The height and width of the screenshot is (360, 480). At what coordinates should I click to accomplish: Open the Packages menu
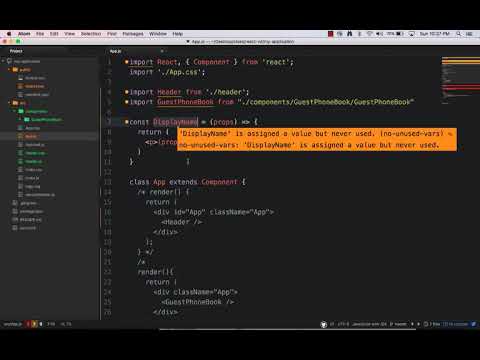click(x=133, y=34)
